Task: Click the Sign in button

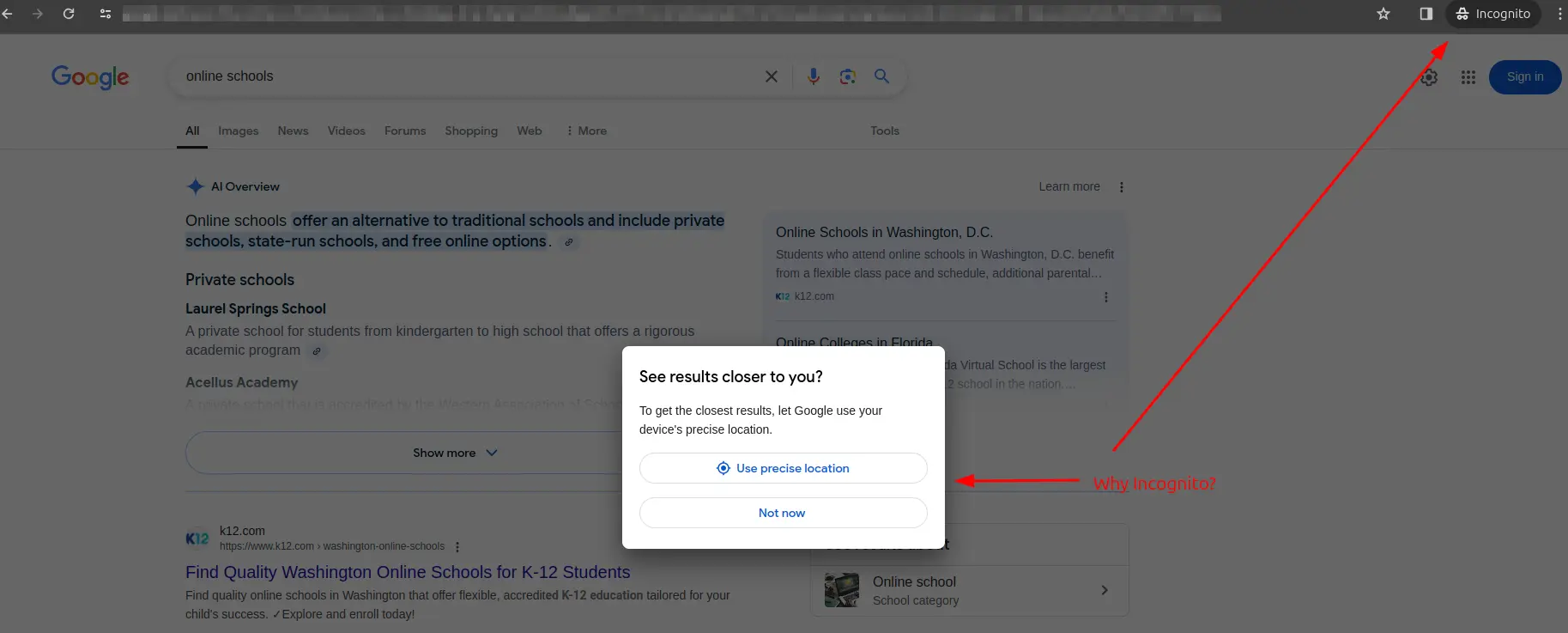Action: click(x=1524, y=77)
